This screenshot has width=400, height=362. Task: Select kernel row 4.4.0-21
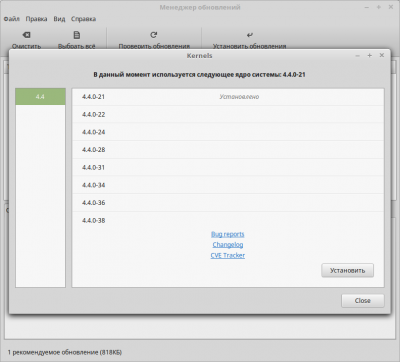[x=228, y=97]
